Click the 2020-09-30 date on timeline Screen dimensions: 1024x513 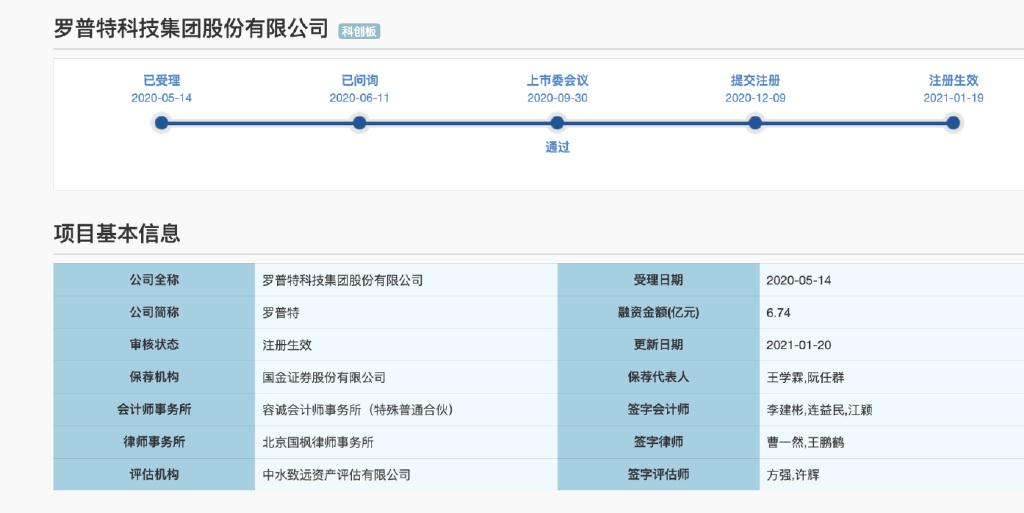[x=557, y=98]
